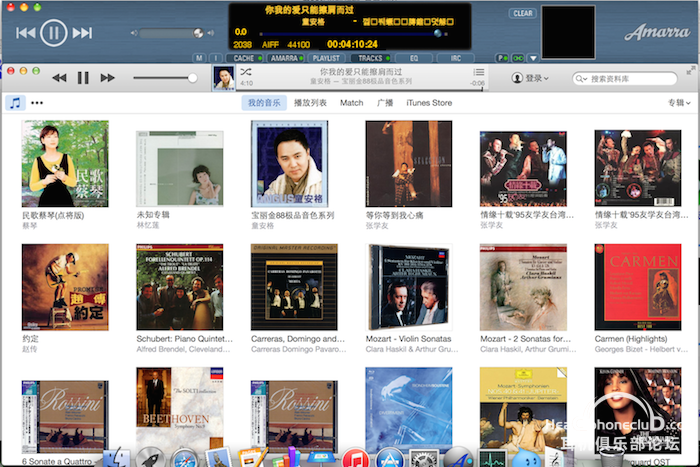Open the App Store from the Dock
700x467 pixels.
[390, 458]
